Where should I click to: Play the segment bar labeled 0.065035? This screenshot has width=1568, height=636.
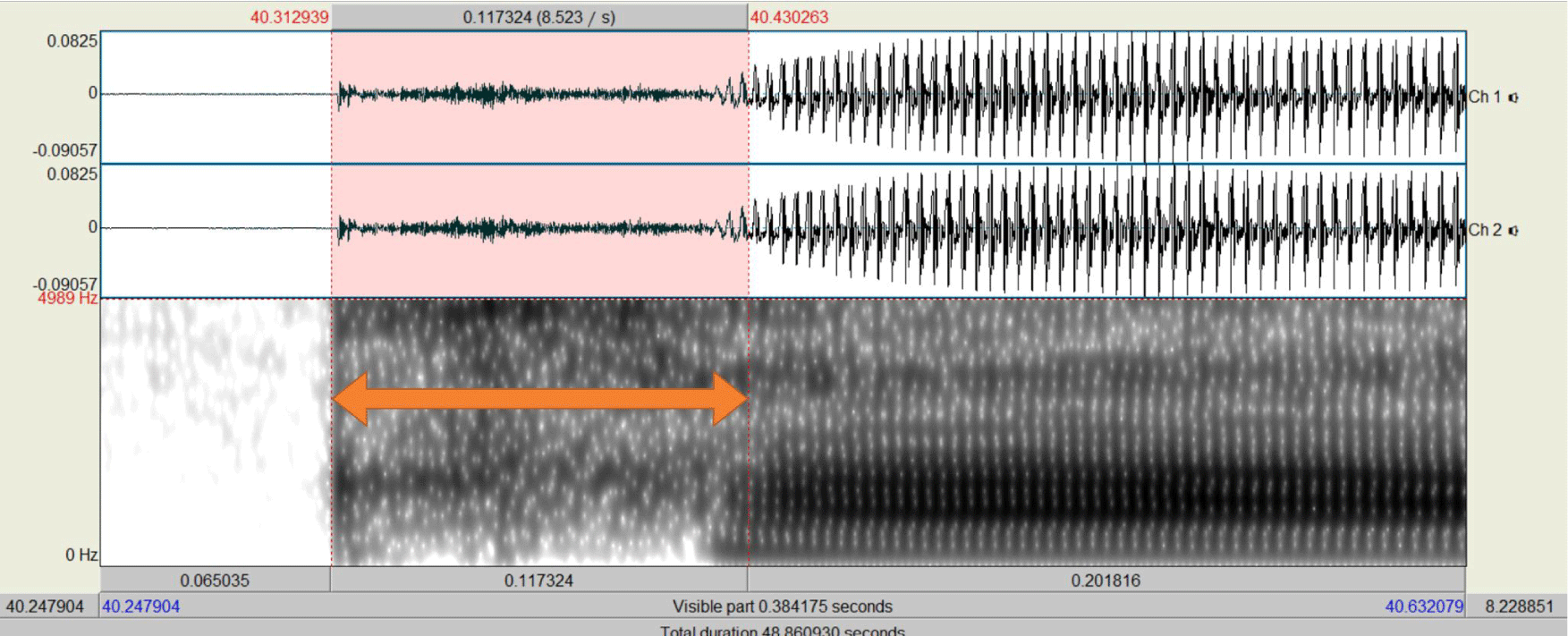215,580
